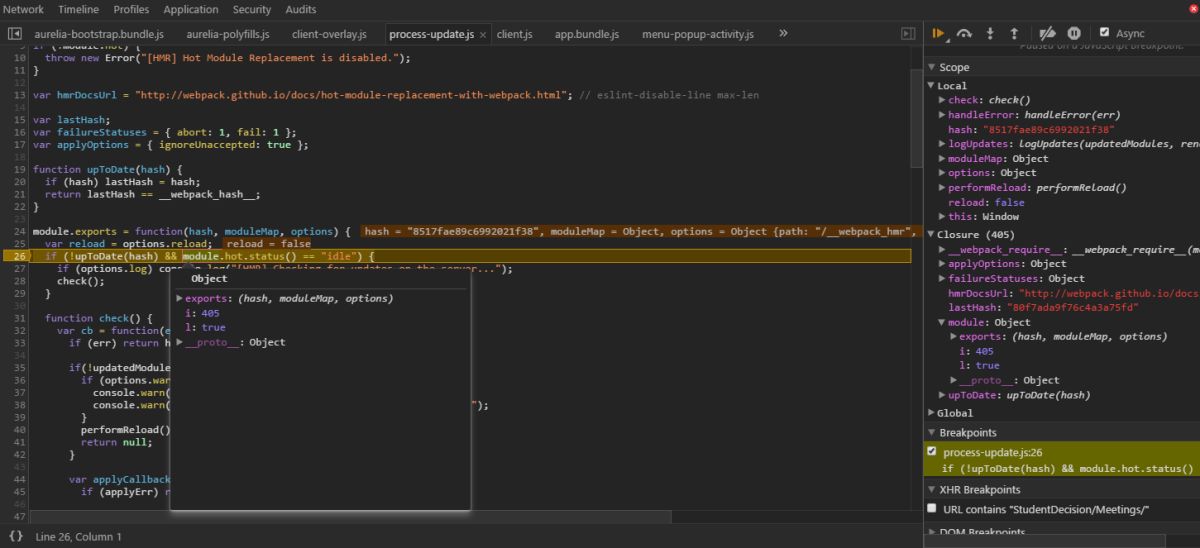The height and width of the screenshot is (548, 1200).
Task: Click 'l: true' in hover Object popup
Action: (x=206, y=328)
